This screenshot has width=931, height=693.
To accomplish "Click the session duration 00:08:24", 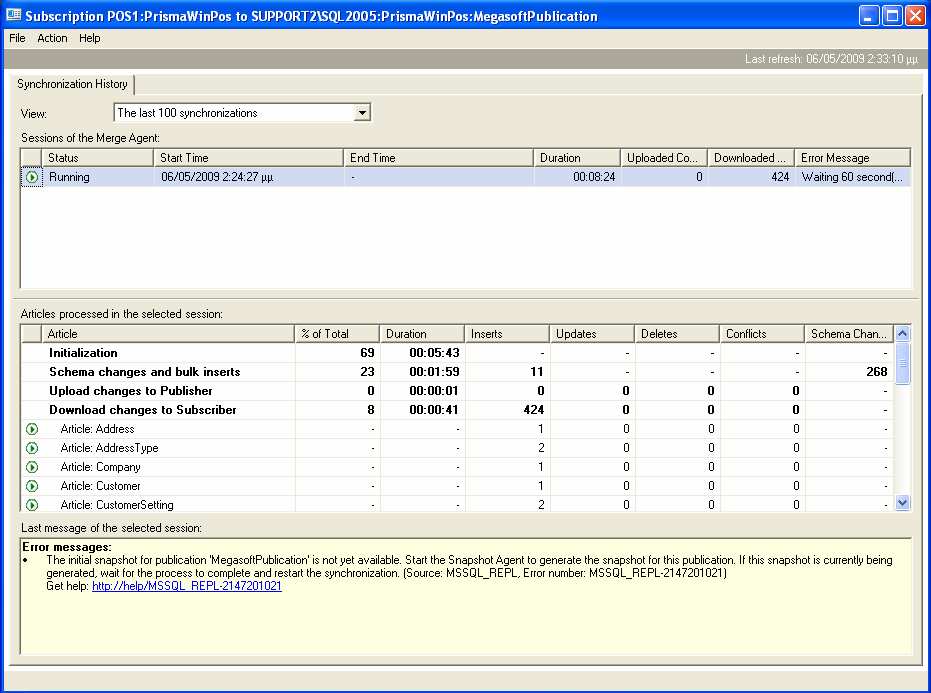I will [x=594, y=177].
